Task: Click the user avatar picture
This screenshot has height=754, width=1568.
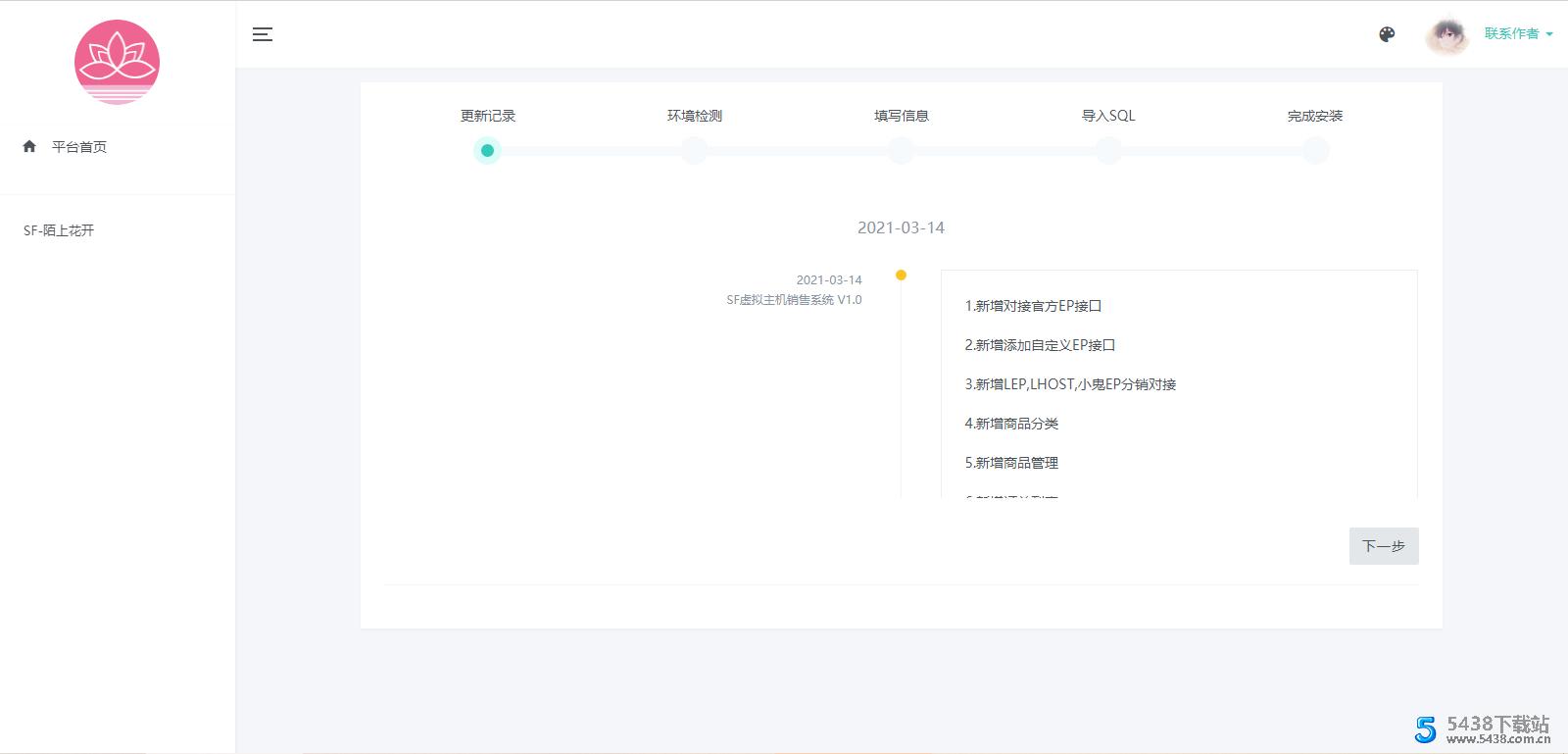Action: (1447, 36)
